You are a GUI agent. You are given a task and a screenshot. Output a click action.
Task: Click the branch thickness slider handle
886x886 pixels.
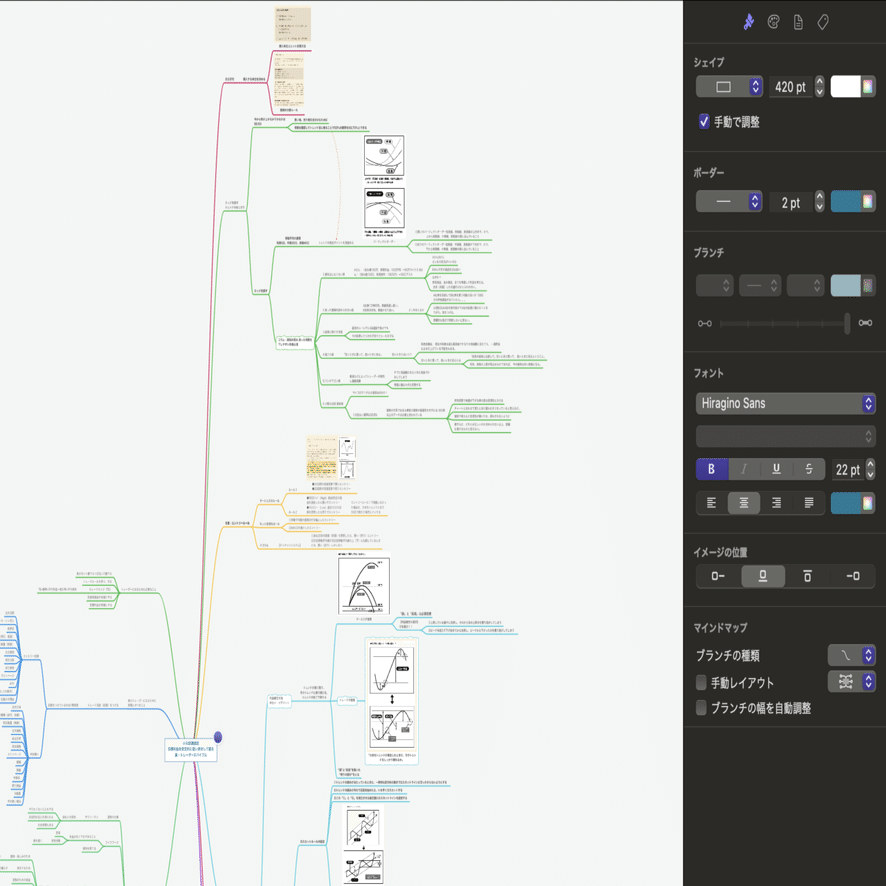(x=847, y=323)
